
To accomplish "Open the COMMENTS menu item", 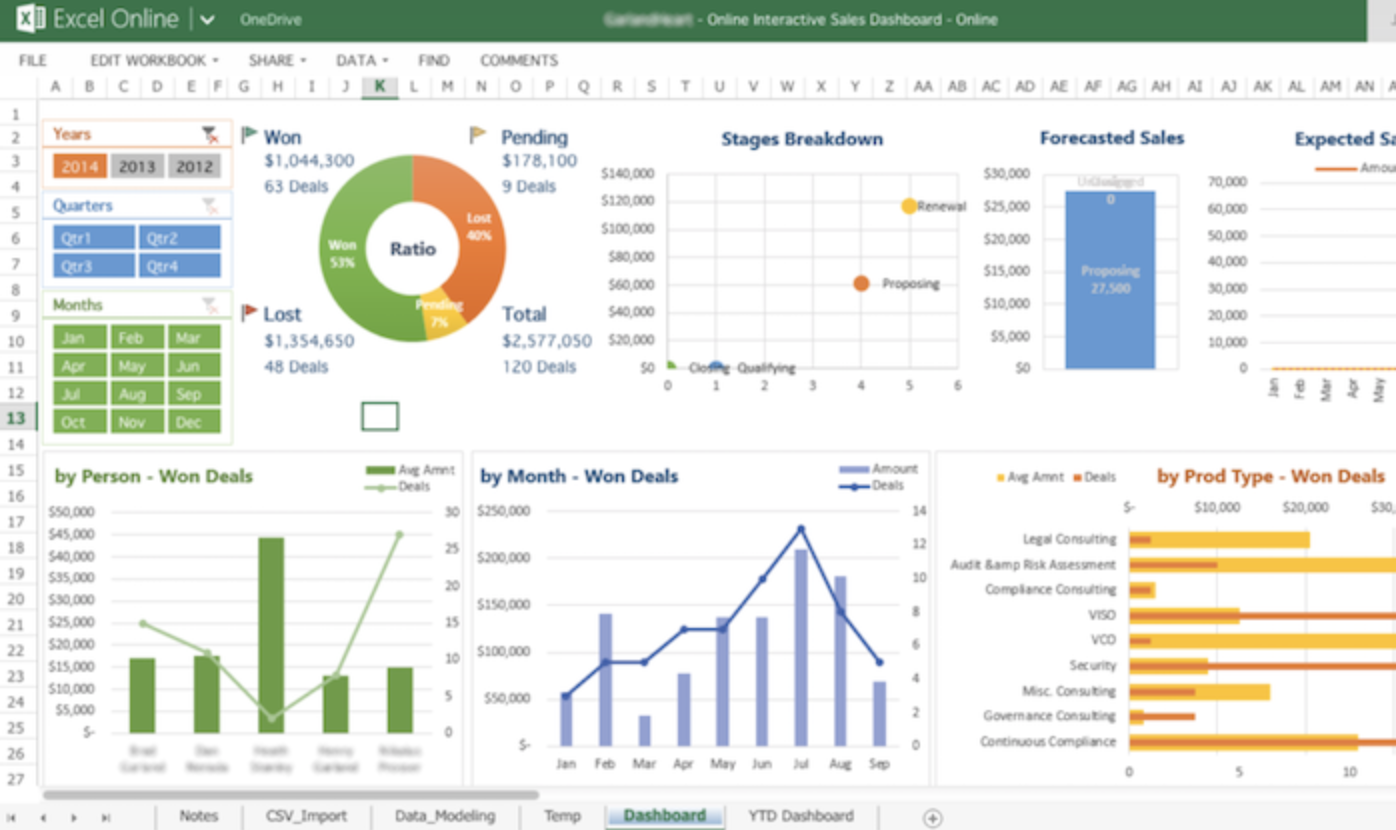I will click(519, 60).
